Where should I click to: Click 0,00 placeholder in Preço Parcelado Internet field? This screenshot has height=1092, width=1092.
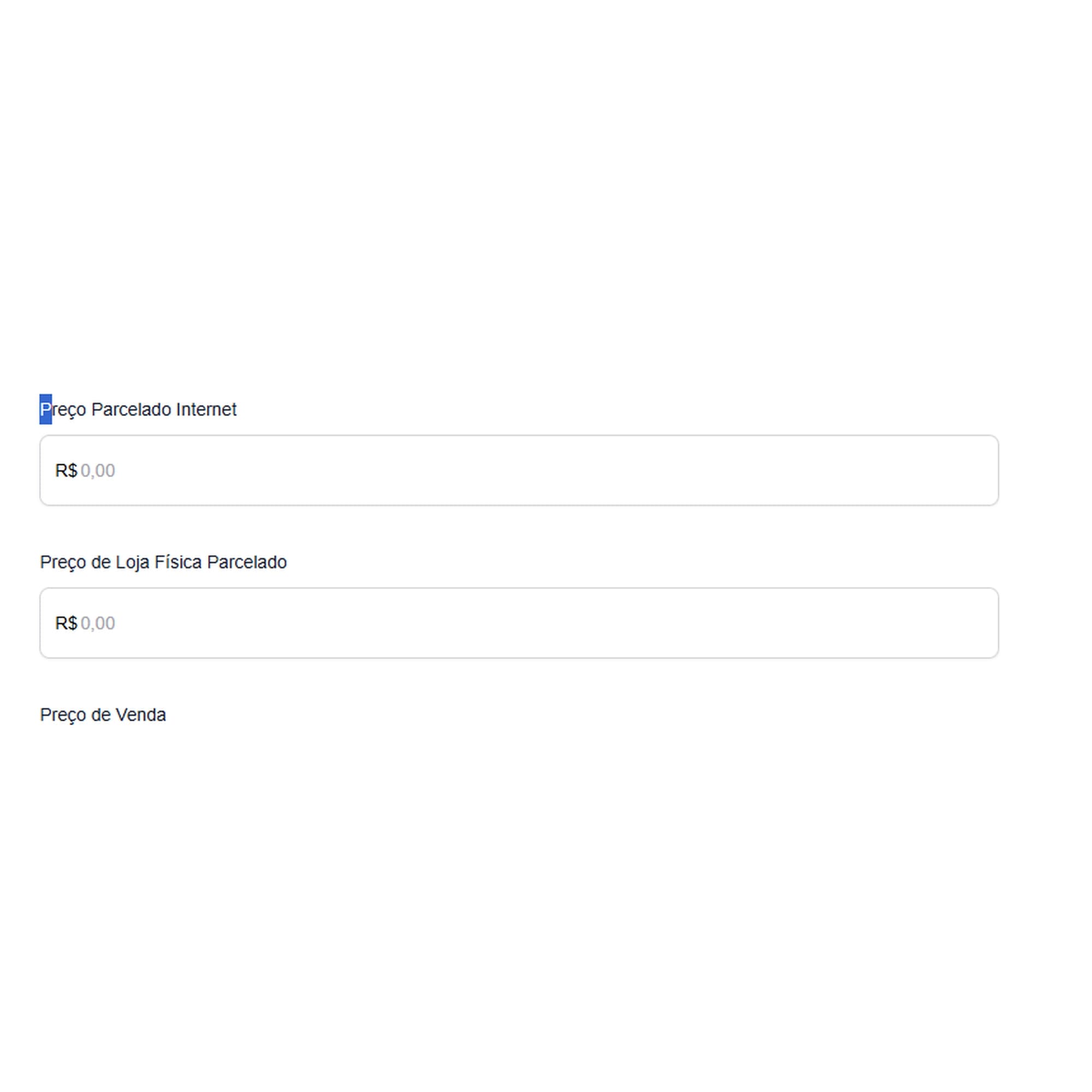pos(98,470)
